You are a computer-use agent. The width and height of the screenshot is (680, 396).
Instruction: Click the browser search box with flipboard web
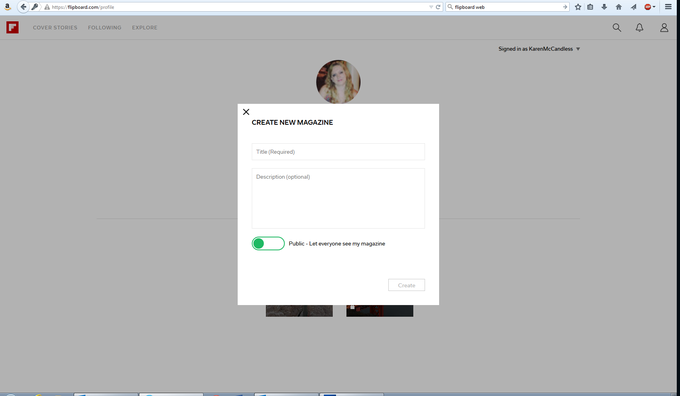point(507,7)
